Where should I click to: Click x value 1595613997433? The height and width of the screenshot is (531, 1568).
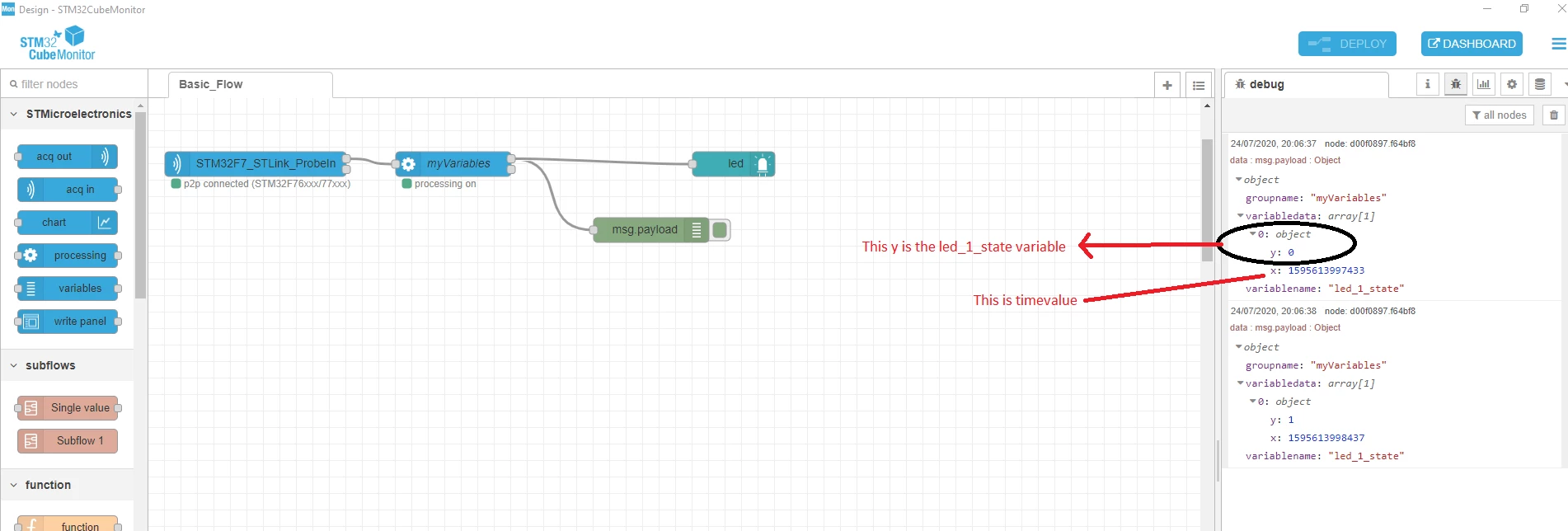click(x=1326, y=270)
